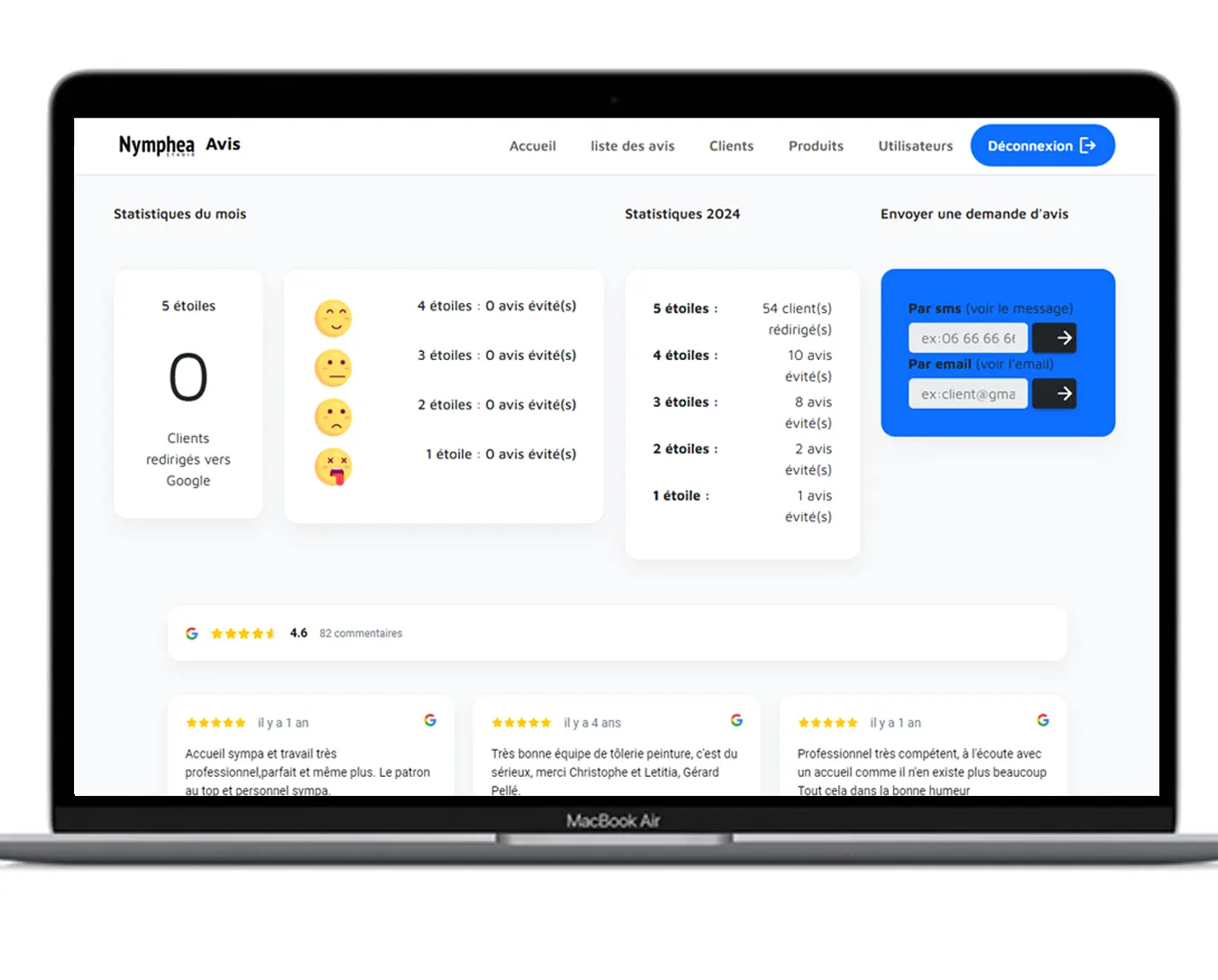Navigate to Produits section
The height and width of the screenshot is (980, 1218).
coord(816,146)
